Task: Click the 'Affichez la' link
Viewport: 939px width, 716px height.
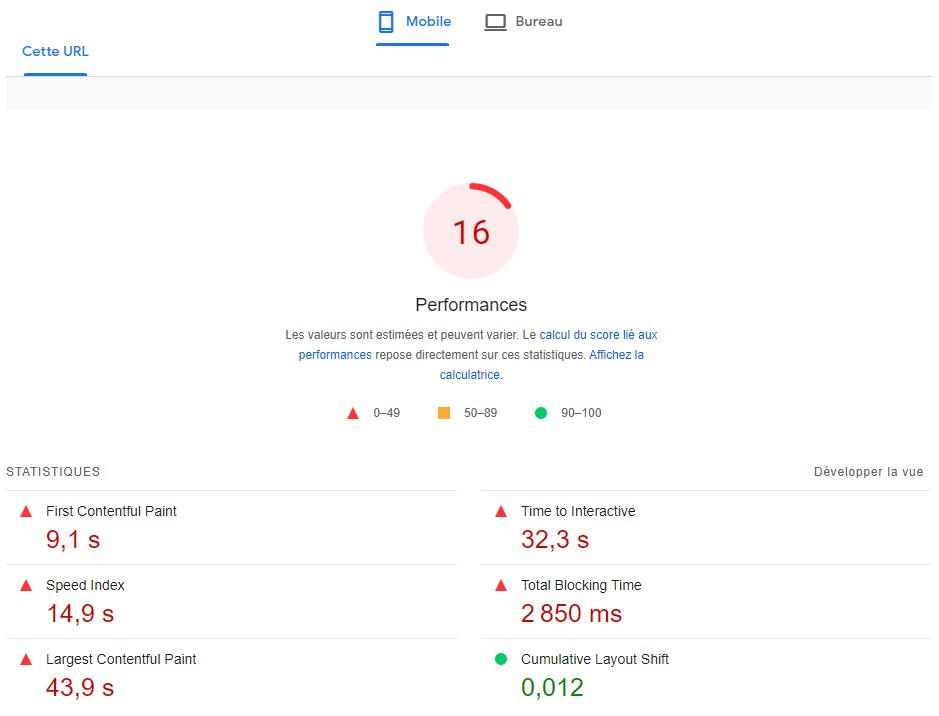Action: click(616, 354)
